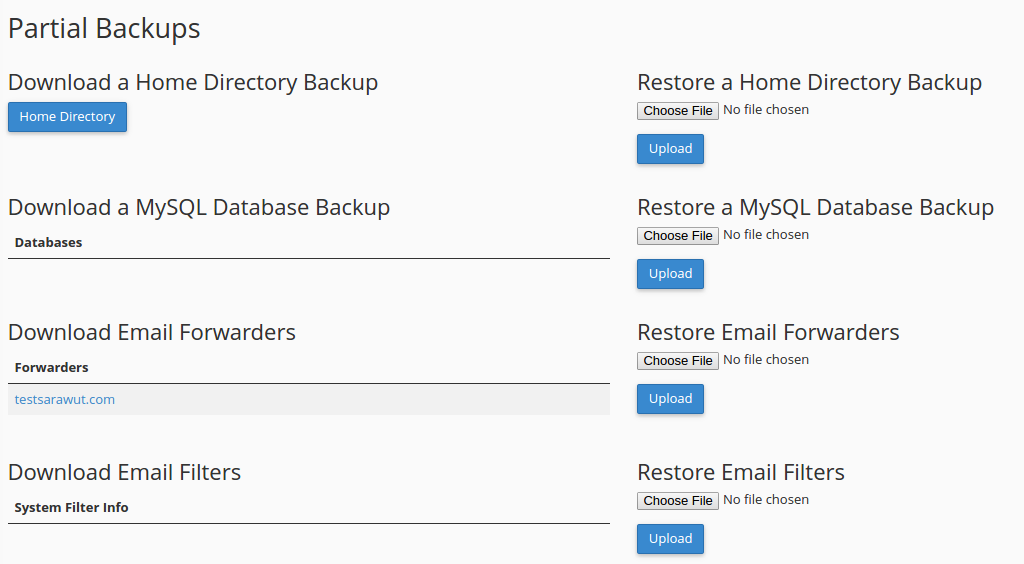1024x564 pixels.
Task: Choose file for Email Filters restore
Action: pyautogui.click(x=678, y=500)
